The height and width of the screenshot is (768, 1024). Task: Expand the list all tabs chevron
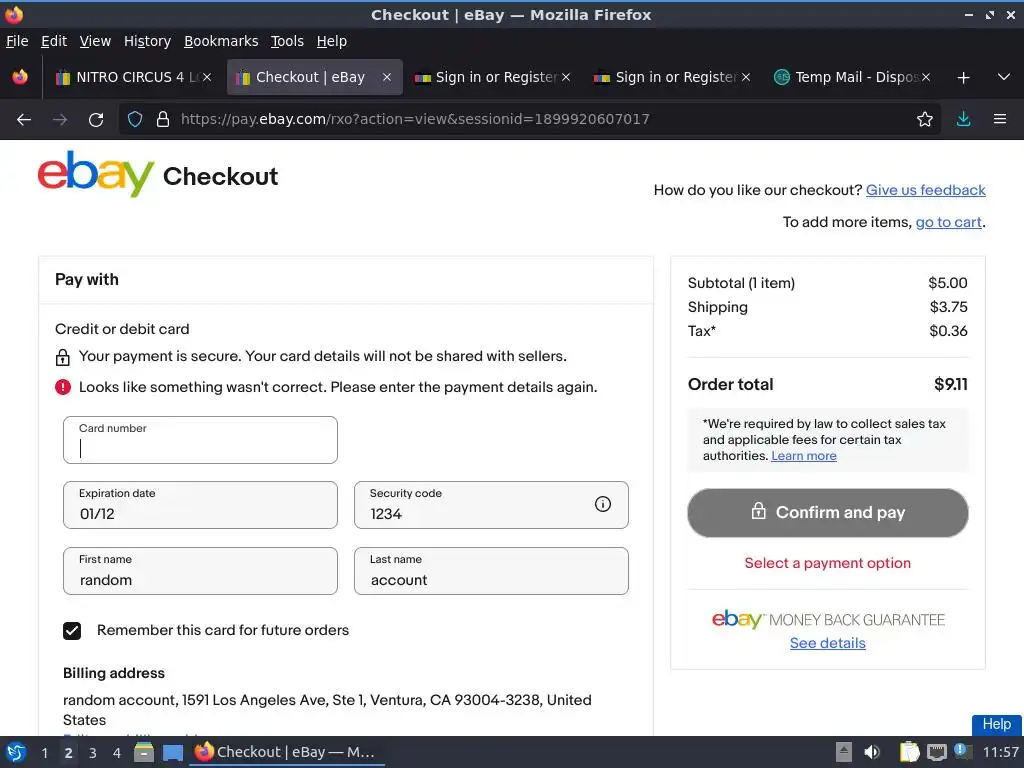tap(1004, 77)
